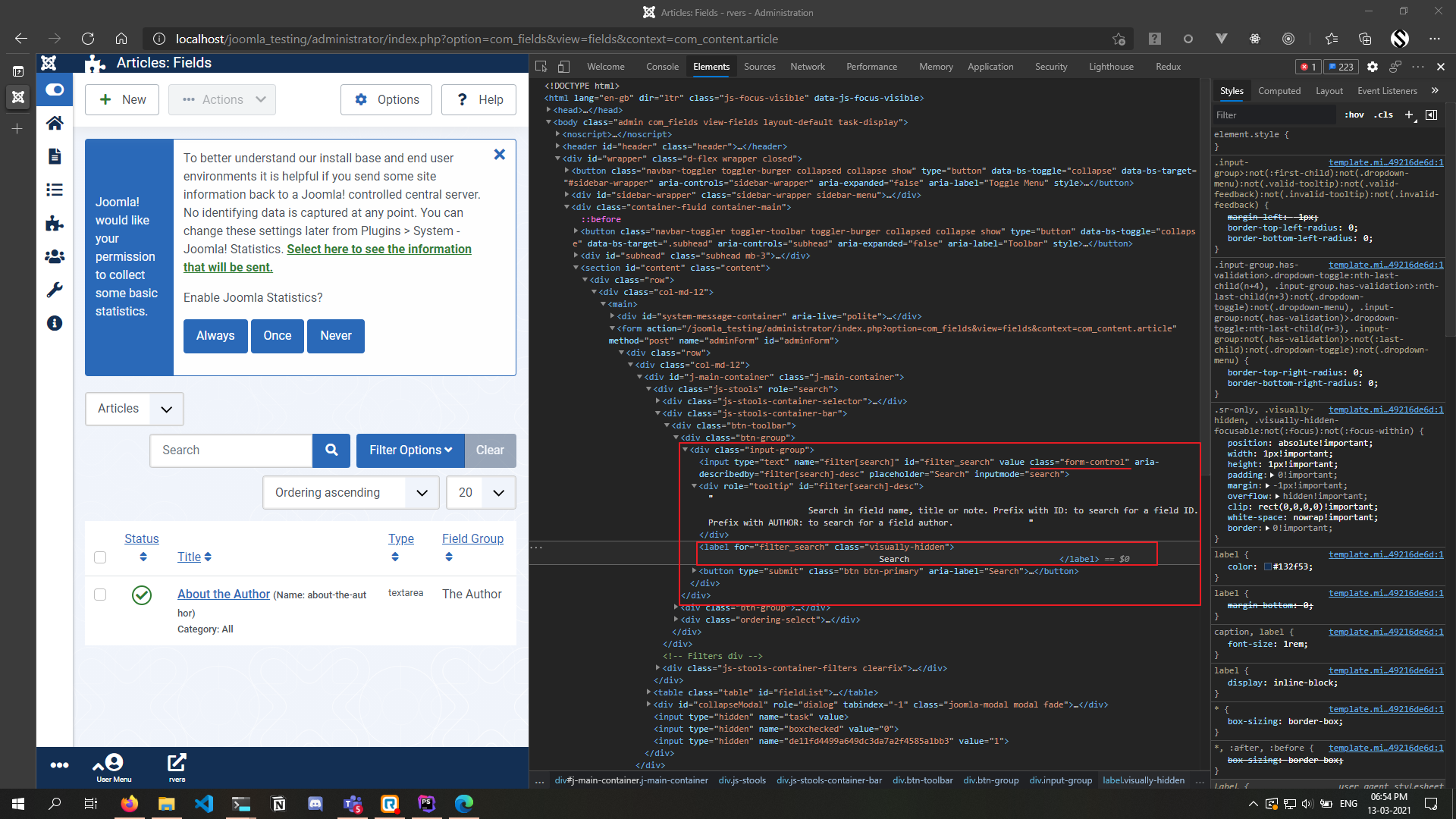Open the Event Listeners tab

coord(1387,91)
